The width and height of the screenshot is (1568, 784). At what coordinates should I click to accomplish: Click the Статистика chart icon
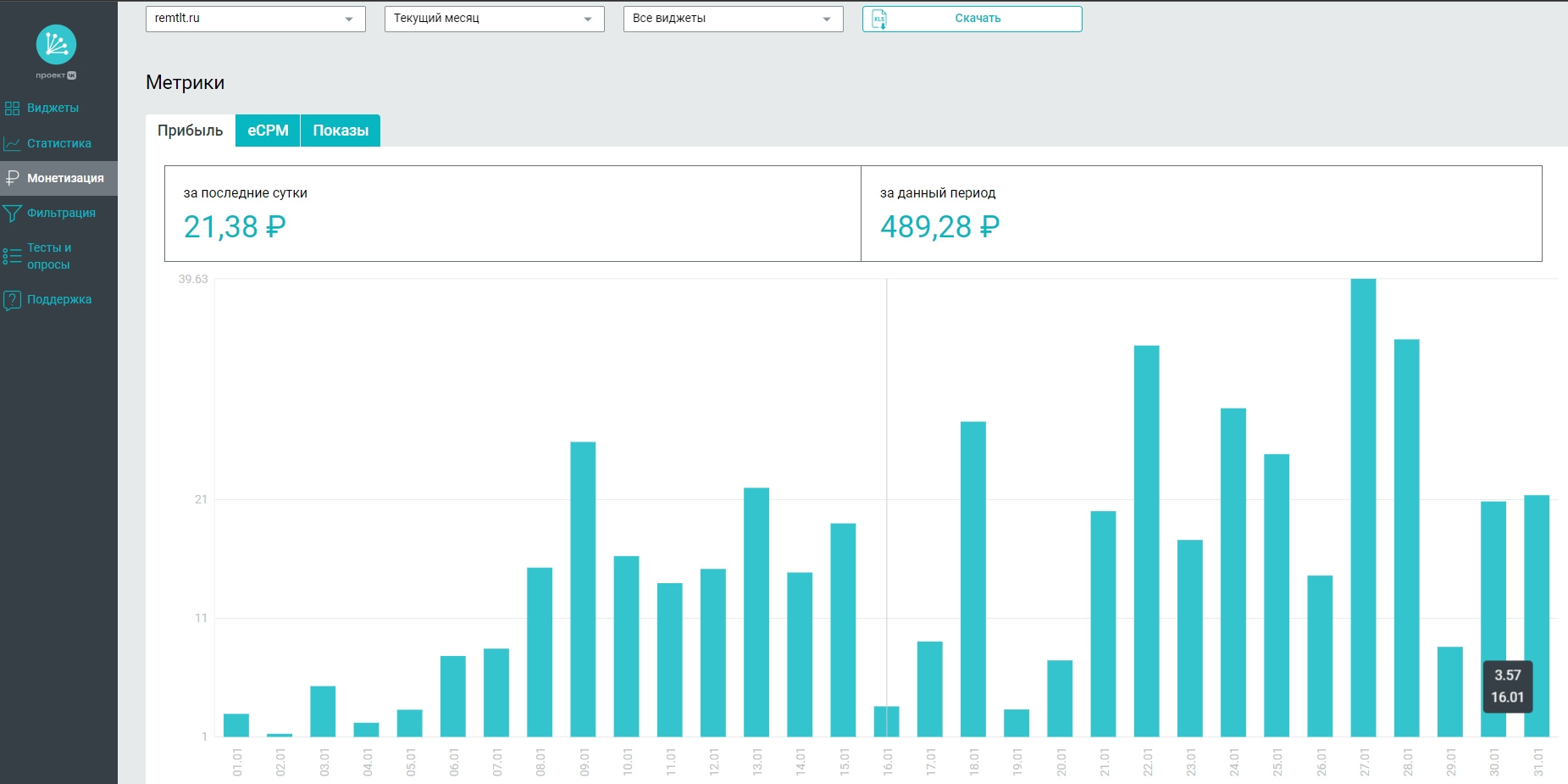point(12,144)
